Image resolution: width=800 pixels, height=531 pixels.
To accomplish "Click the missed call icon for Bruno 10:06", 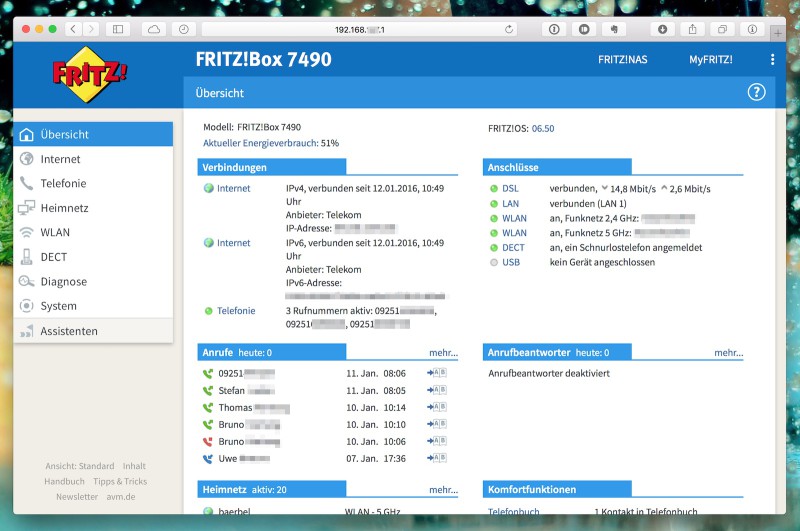I will tap(208, 442).
